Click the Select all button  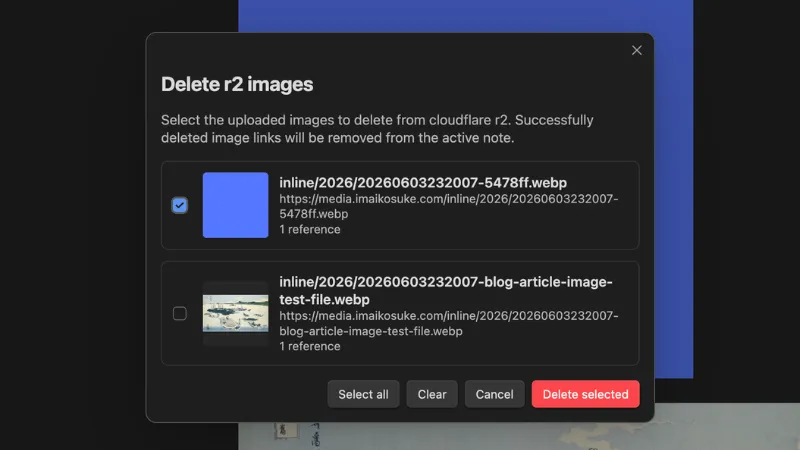(x=363, y=394)
